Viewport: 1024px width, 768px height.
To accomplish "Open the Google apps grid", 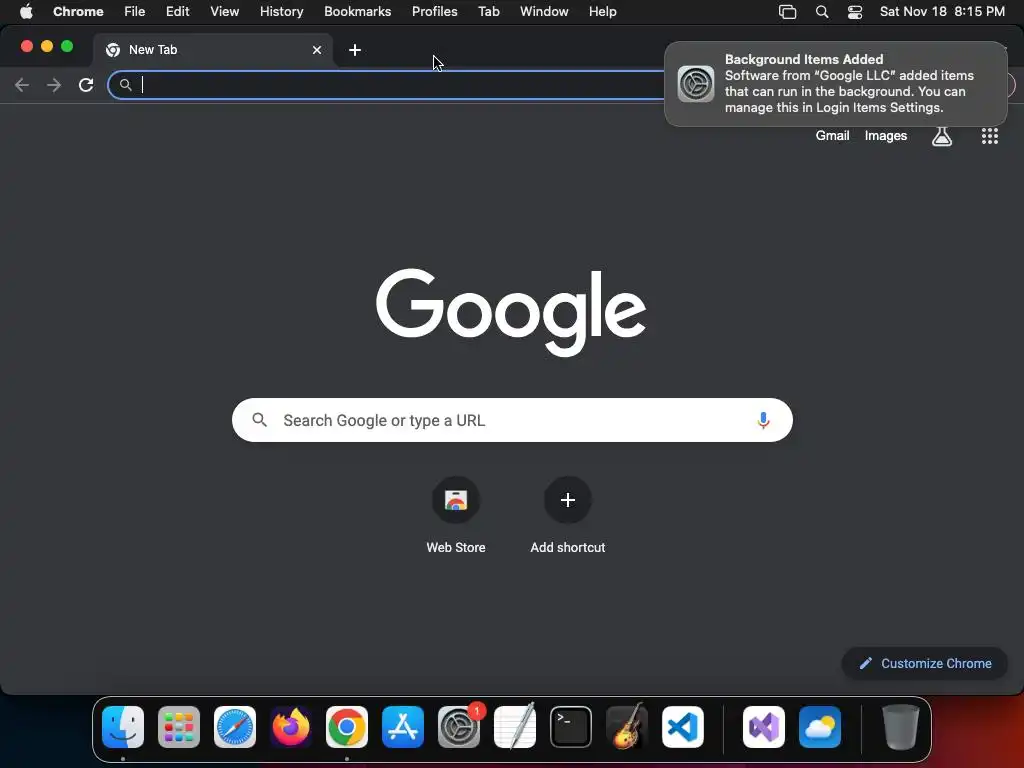I will point(989,136).
